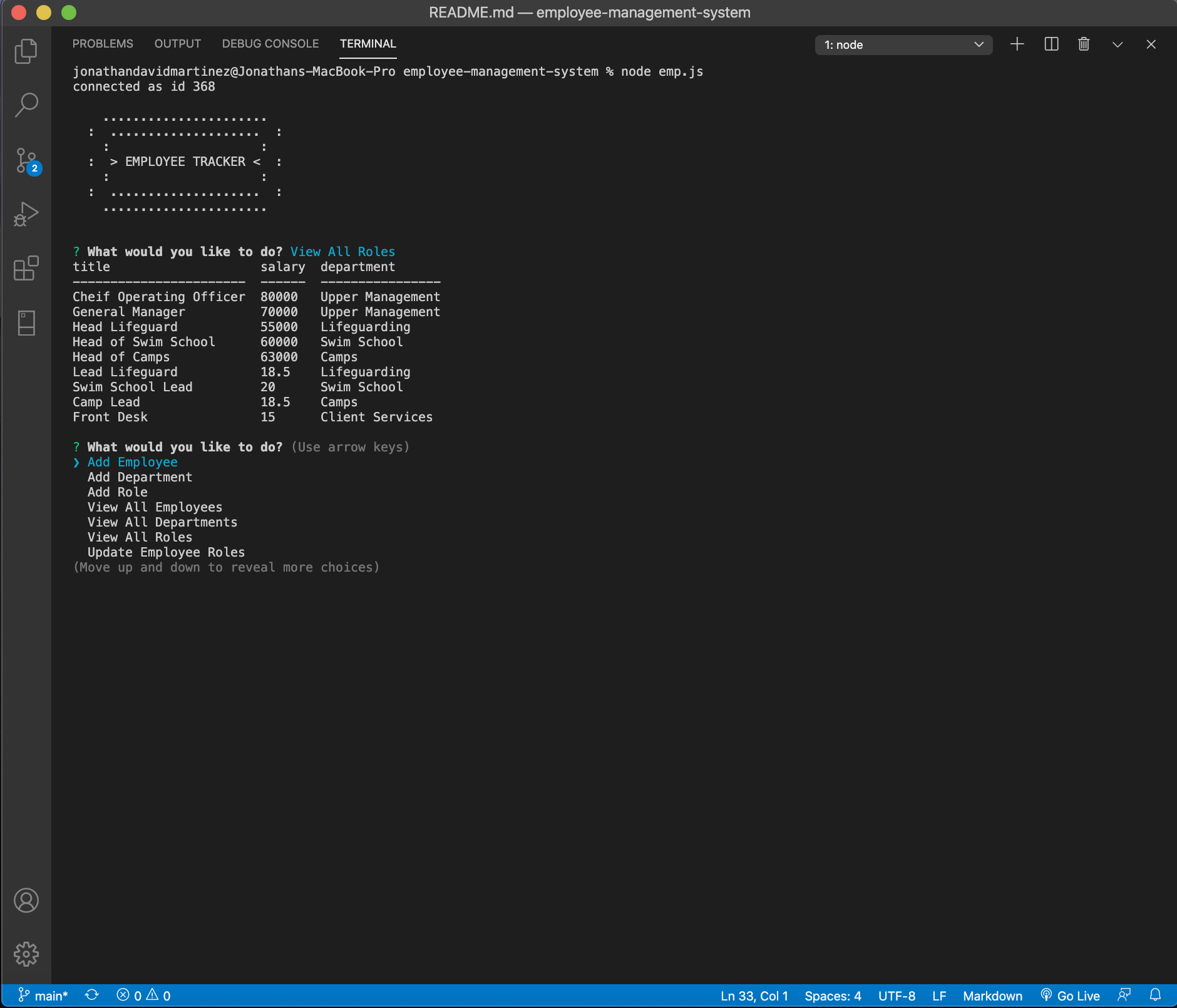This screenshot has width=1177, height=1008.
Task: Select language mode Markdown
Action: click(992, 995)
